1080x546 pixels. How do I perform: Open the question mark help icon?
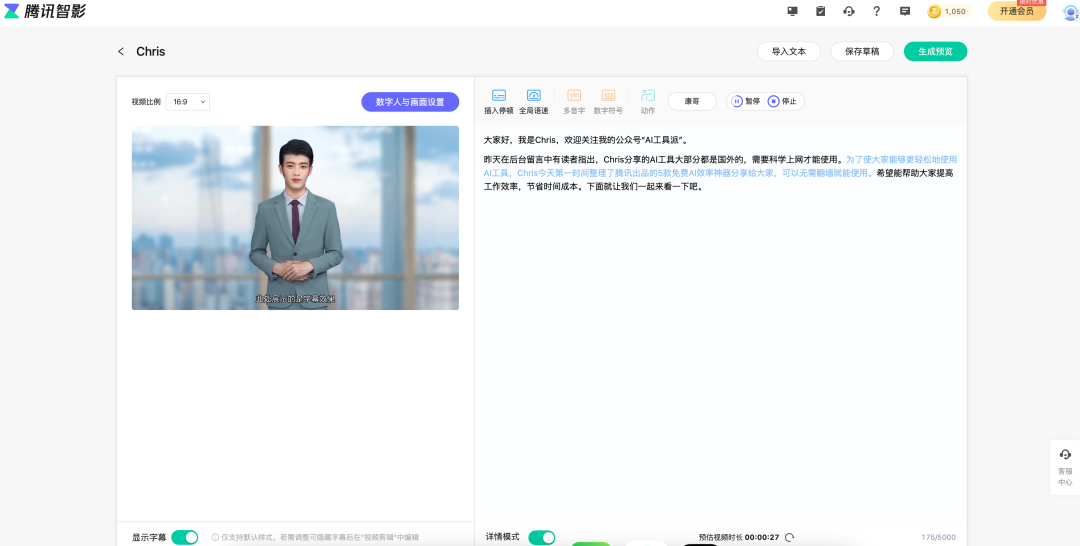click(876, 11)
